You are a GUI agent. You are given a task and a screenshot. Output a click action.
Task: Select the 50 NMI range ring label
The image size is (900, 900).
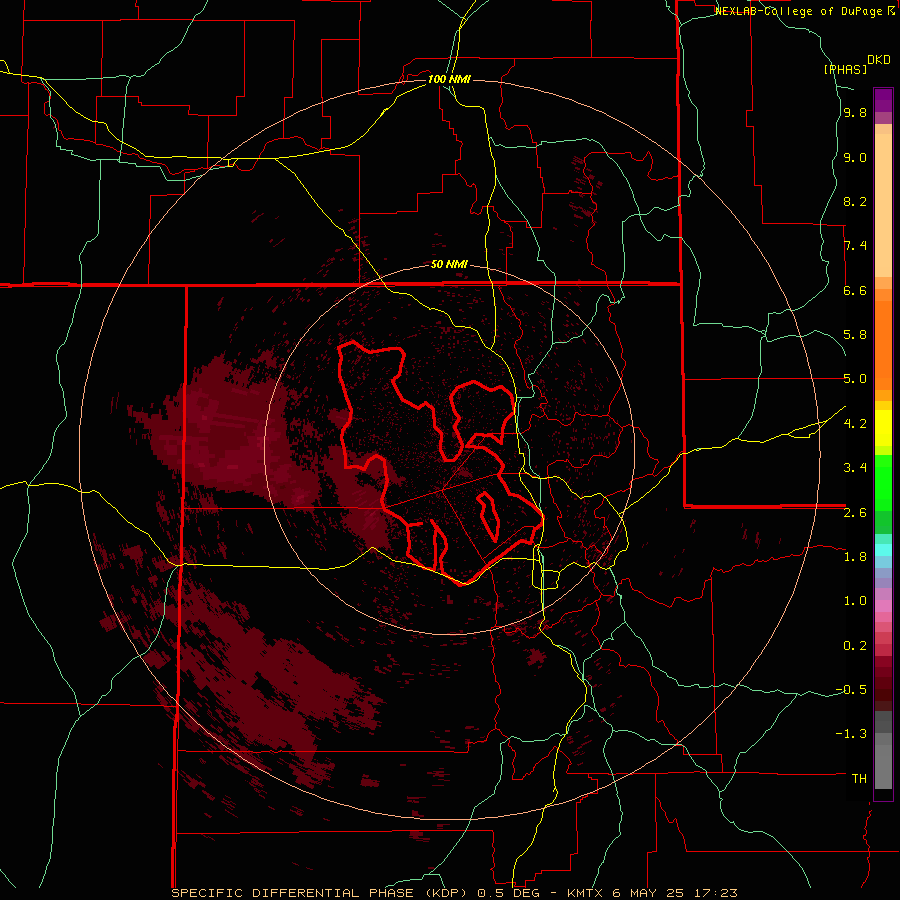449,264
